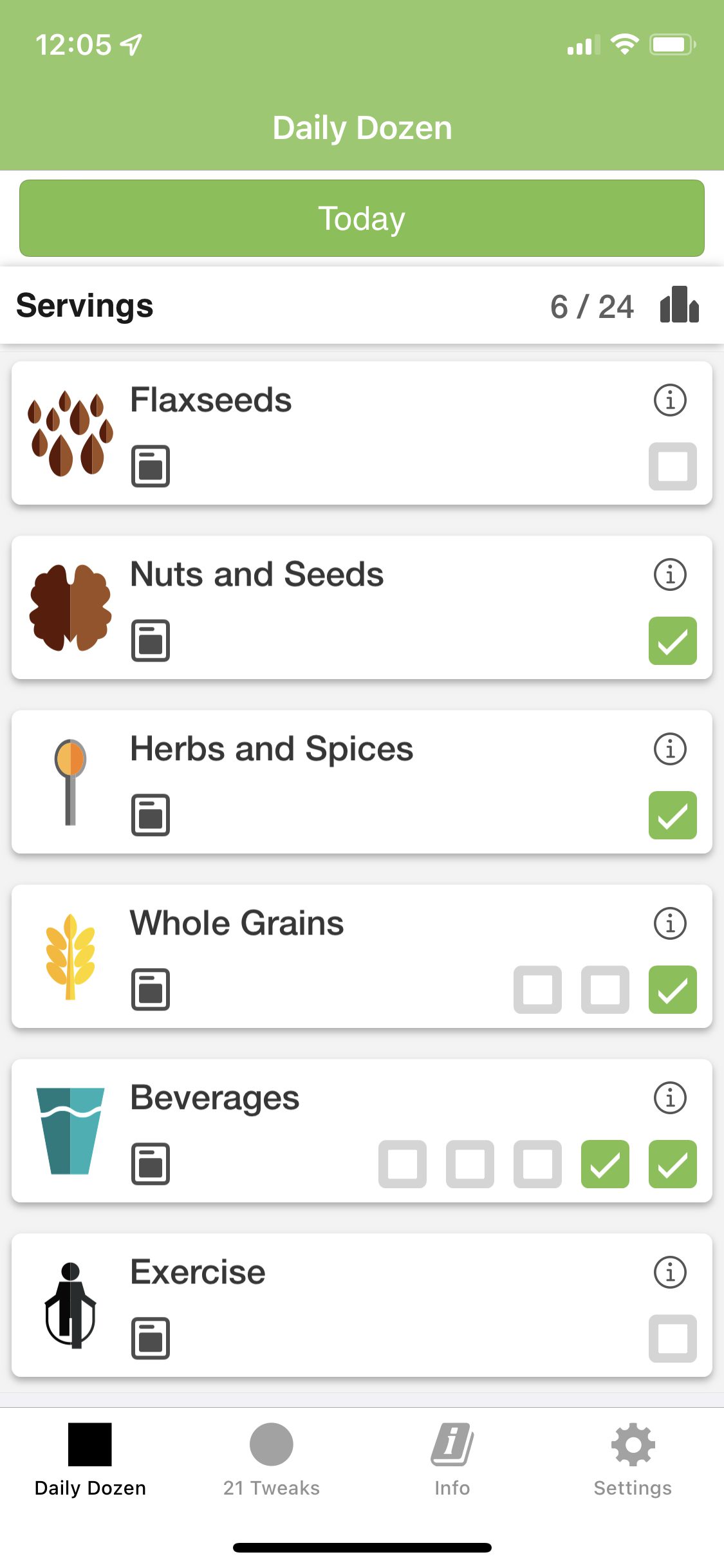The width and height of the screenshot is (724, 1568).
Task: Show info for Nuts and Seeds
Action: 670,575
